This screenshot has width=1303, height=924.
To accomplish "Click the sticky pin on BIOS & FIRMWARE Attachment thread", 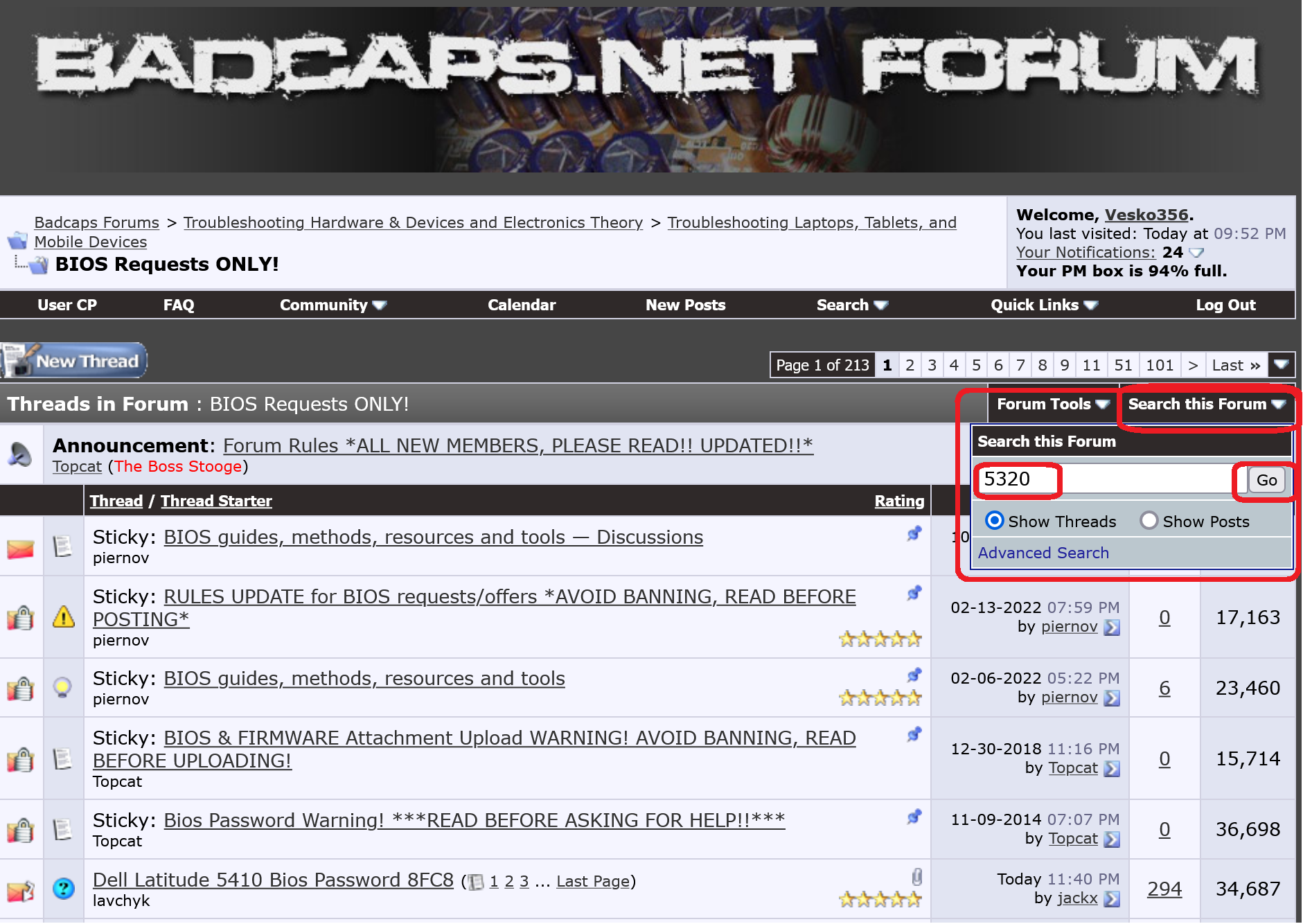I will 914,734.
